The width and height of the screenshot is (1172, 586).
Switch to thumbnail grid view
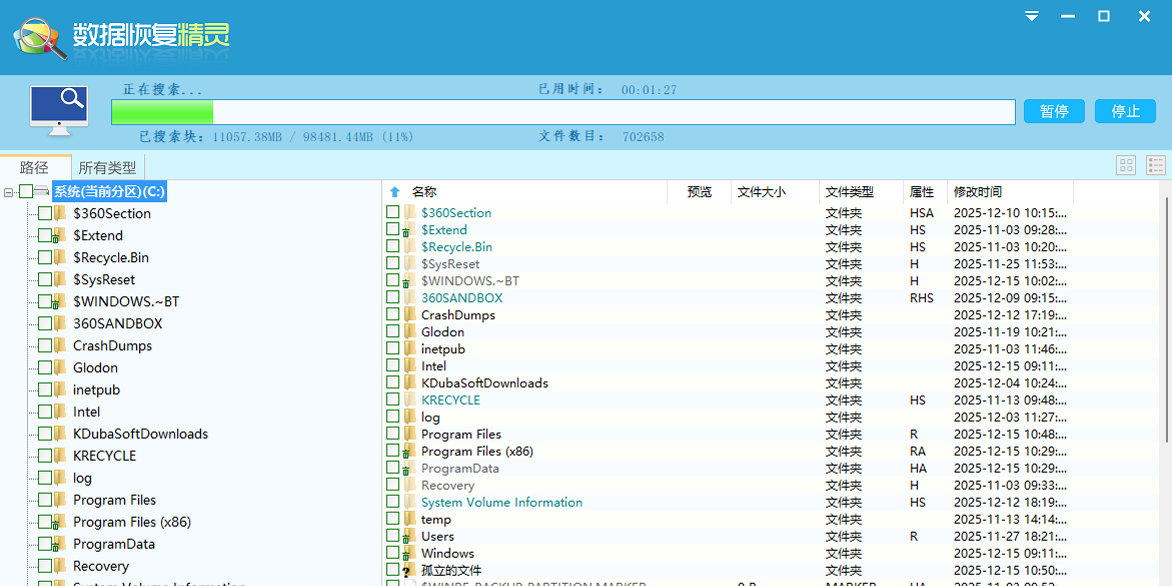click(x=1127, y=166)
